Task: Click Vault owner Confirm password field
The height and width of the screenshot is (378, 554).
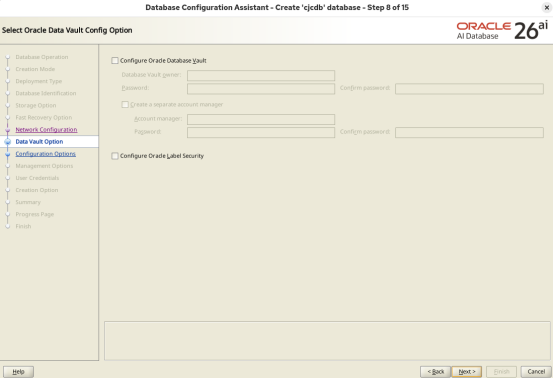Action: click(x=469, y=88)
